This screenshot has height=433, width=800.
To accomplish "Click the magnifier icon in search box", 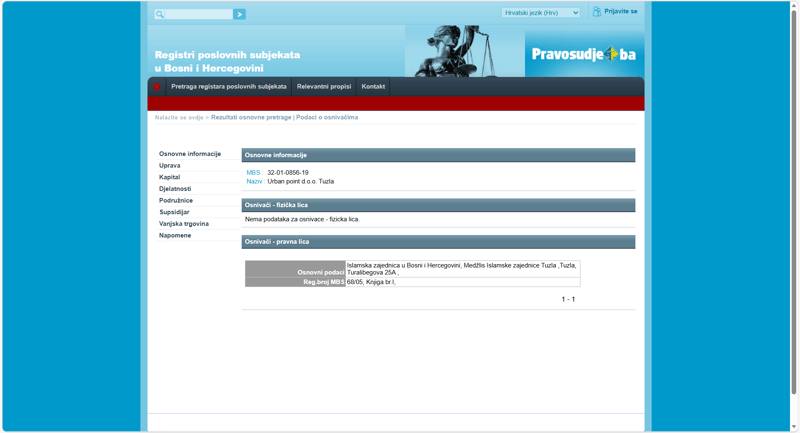I will click(x=160, y=14).
